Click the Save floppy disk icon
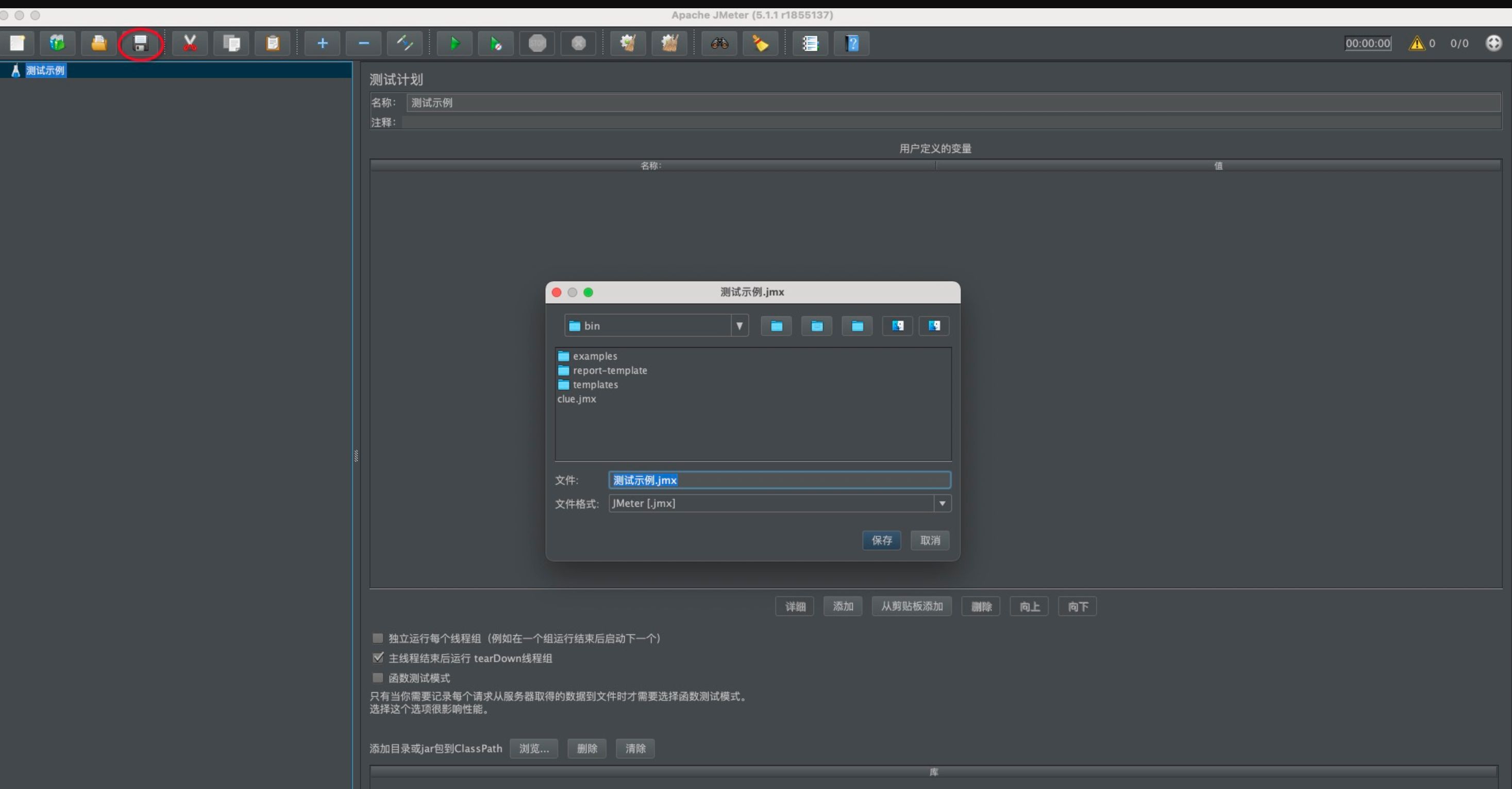 tap(140, 43)
